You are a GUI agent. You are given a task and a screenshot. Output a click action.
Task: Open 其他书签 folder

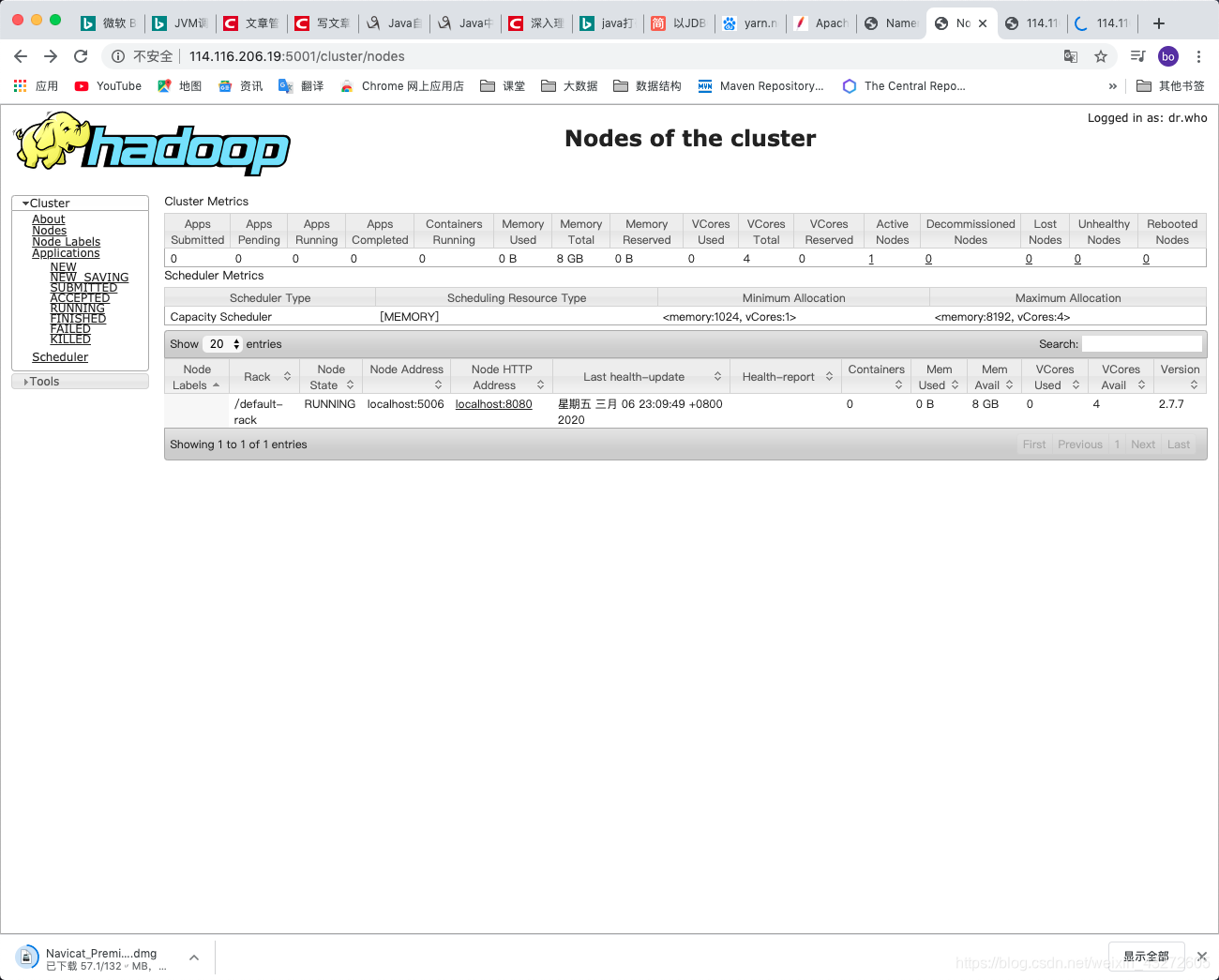coord(1170,85)
